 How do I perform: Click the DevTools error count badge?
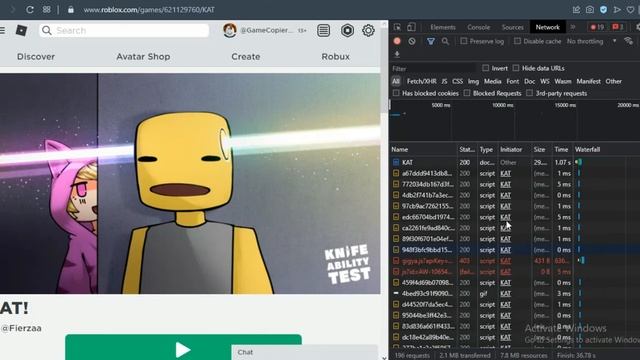coord(597,27)
